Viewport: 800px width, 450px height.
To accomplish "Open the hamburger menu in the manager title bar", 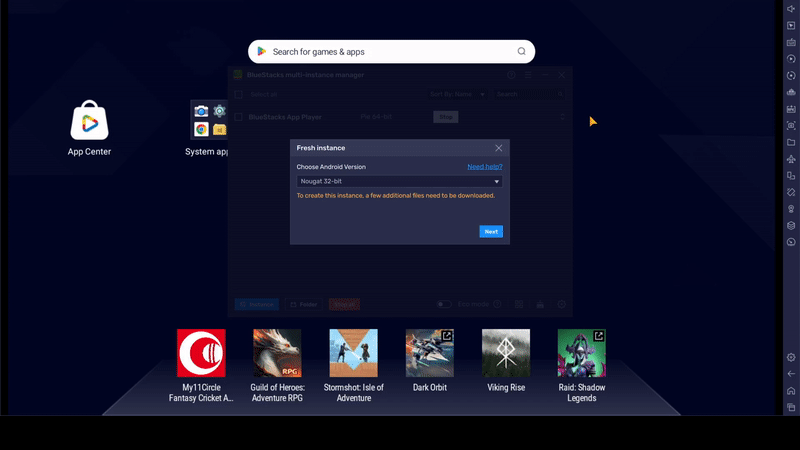I will tap(528, 75).
